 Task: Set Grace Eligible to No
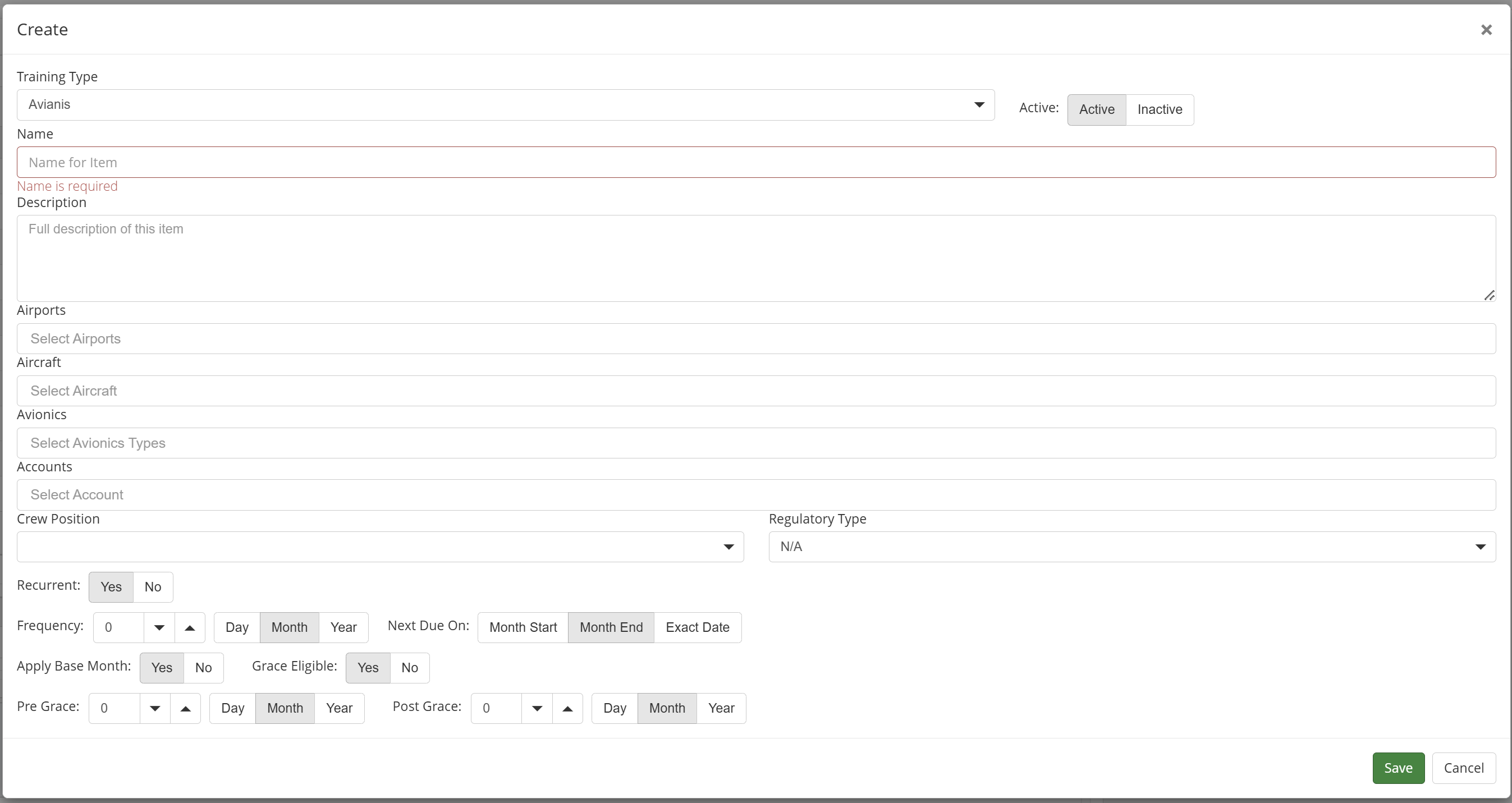click(x=410, y=668)
